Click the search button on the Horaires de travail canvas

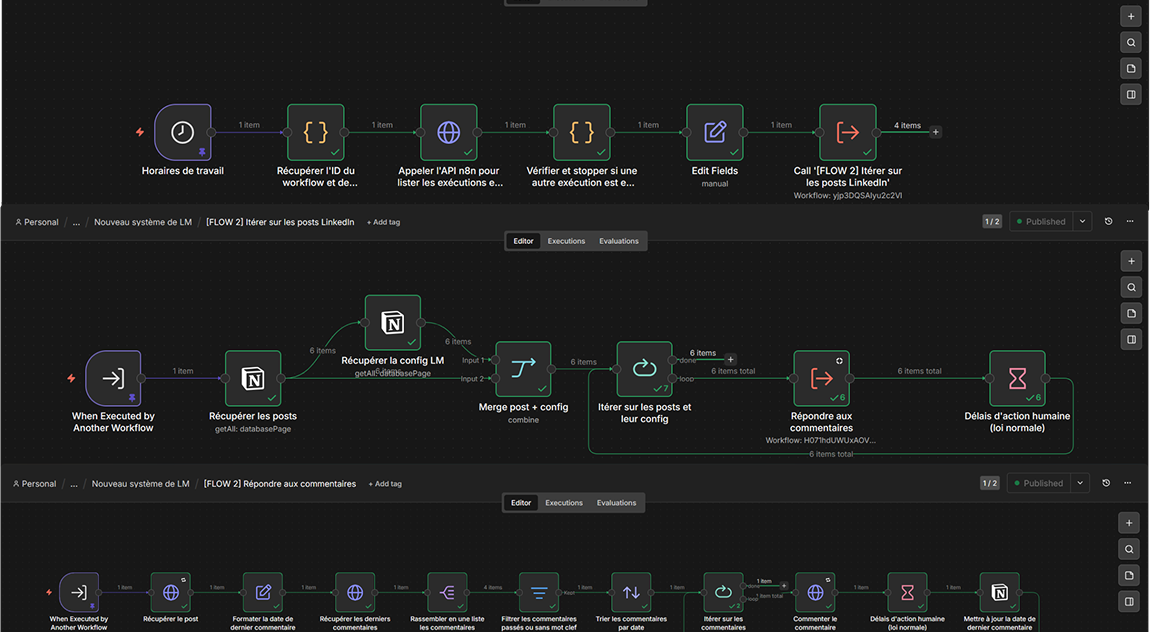click(x=1131, y=43)
